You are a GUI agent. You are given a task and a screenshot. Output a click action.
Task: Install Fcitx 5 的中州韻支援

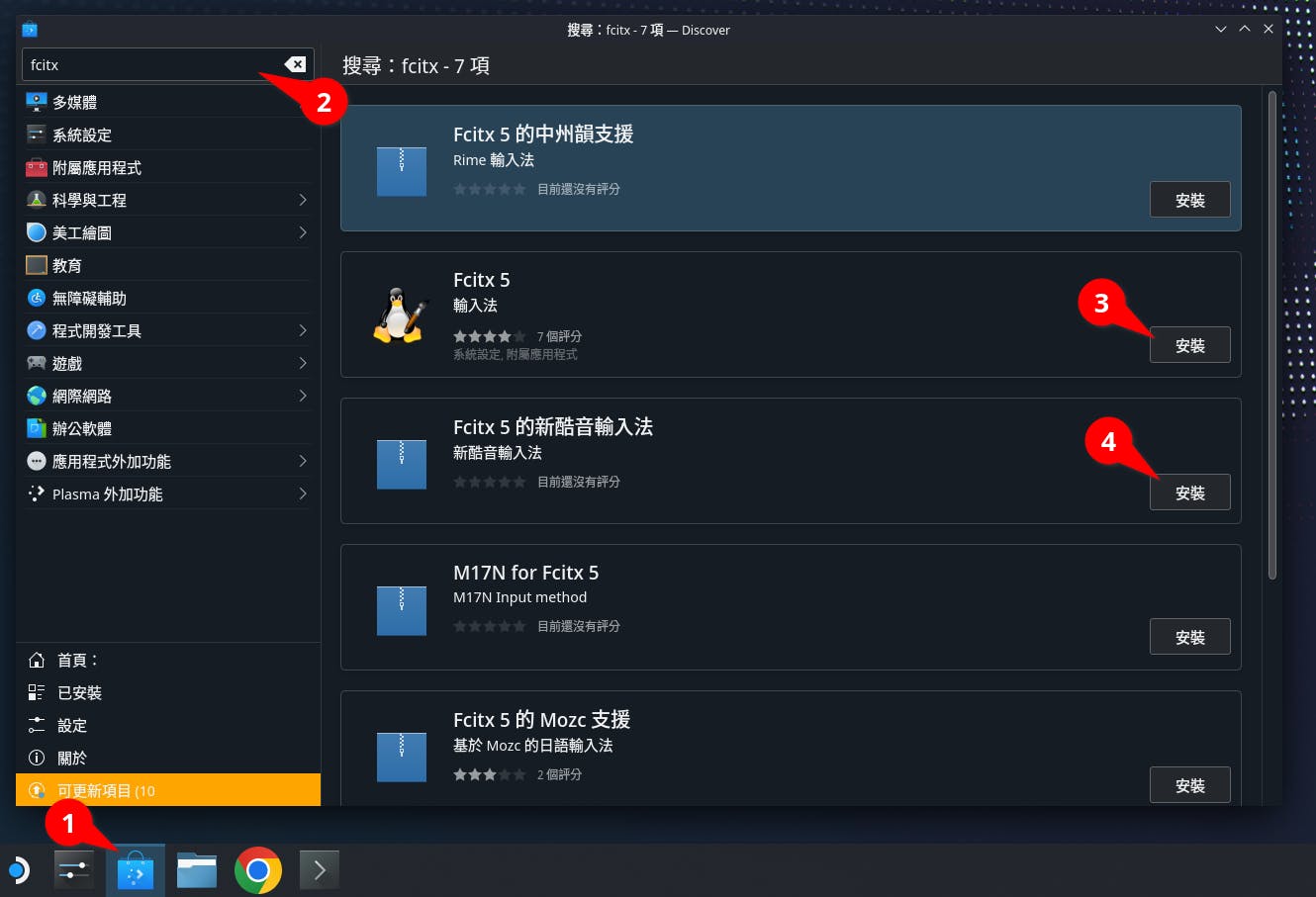[x=1189, y=200]
